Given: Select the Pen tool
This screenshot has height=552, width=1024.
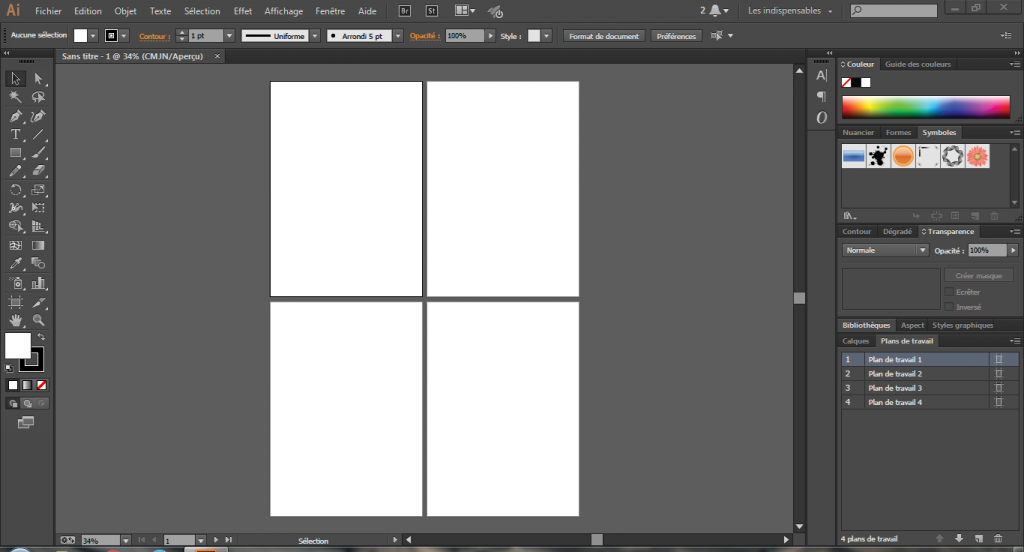Looking at the screenshot, I should pos(15,116).
